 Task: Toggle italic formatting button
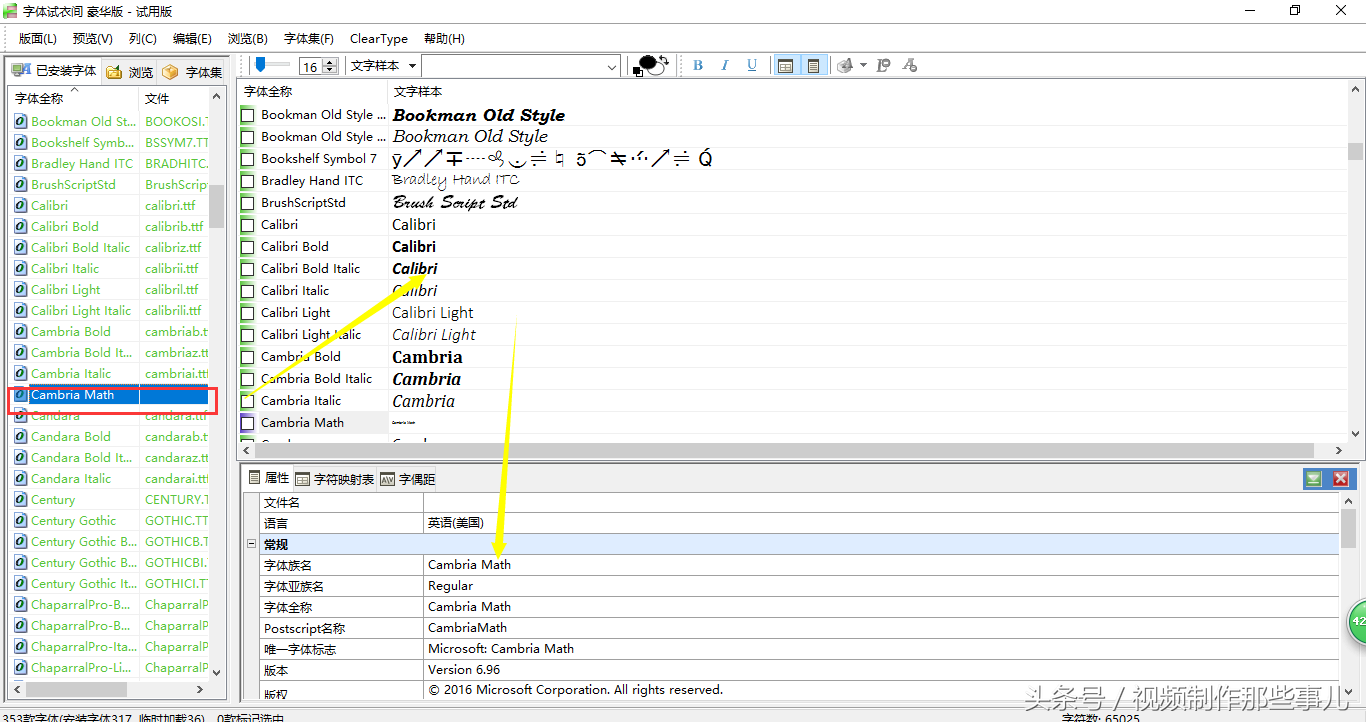click(x=725, y=66)
